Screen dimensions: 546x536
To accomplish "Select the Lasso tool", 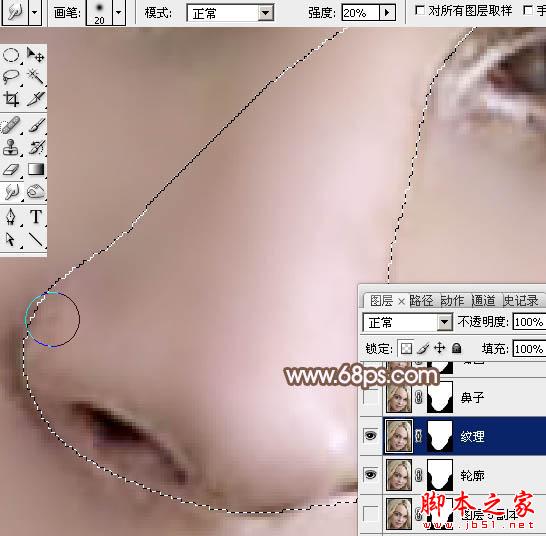I will coord(11,77).
